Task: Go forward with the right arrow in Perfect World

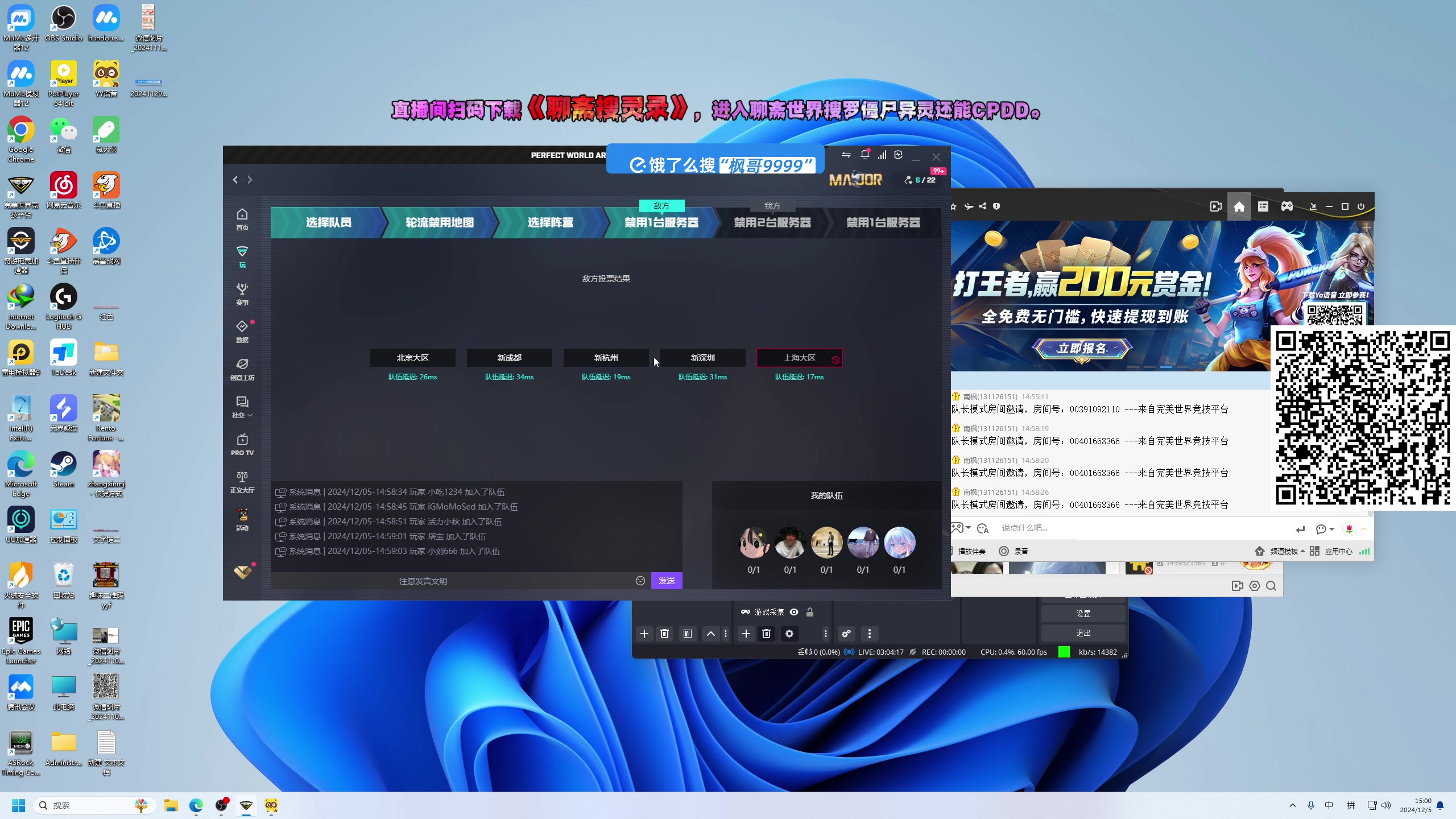Action: pyautogui.click(x=250, y=180)
